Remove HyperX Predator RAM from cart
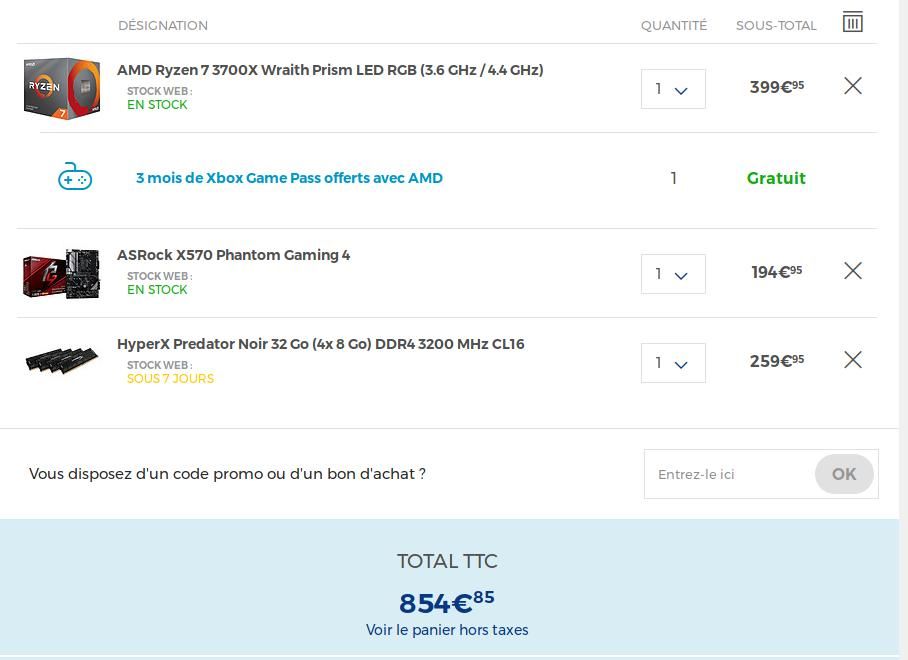This screenshot has height=660, width=908. (x=853, y=360)
